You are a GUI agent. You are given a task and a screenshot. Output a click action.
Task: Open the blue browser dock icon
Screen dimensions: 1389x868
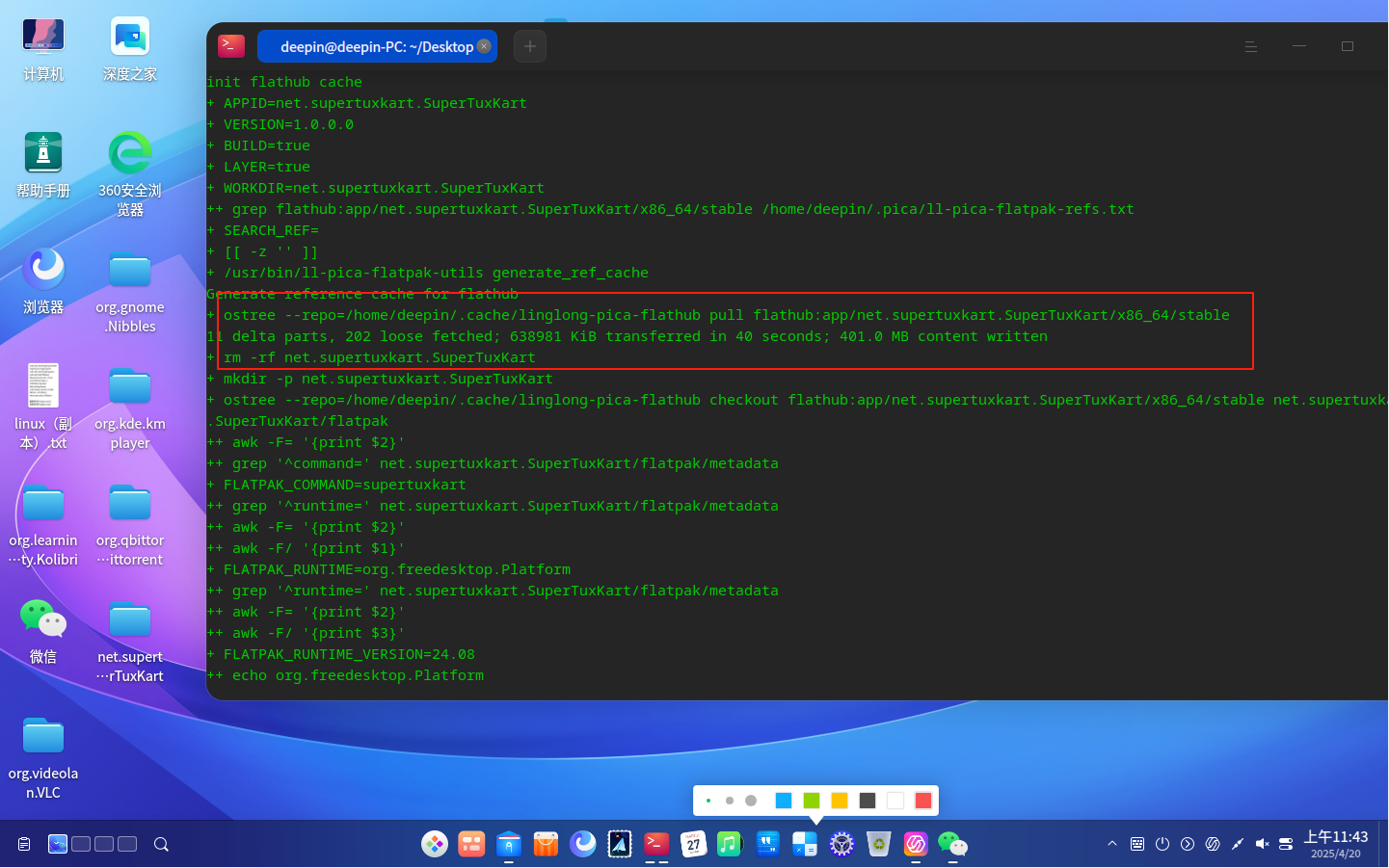[582, 844]
